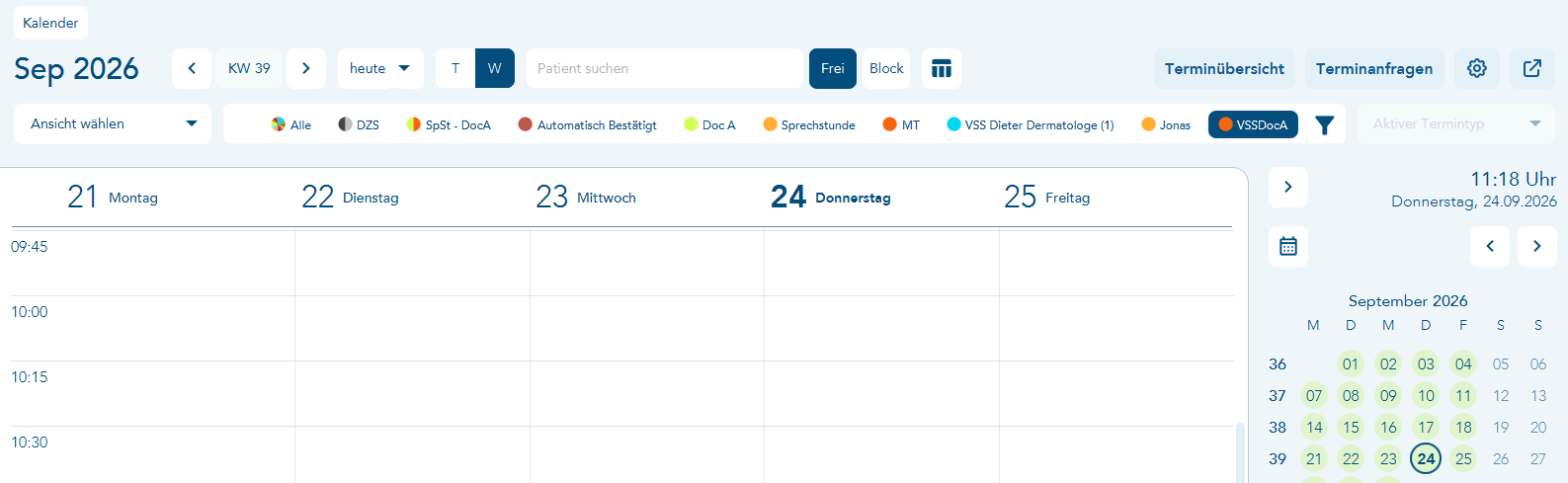
Task: Open calendar settings gear
Action: [1477, 68]
